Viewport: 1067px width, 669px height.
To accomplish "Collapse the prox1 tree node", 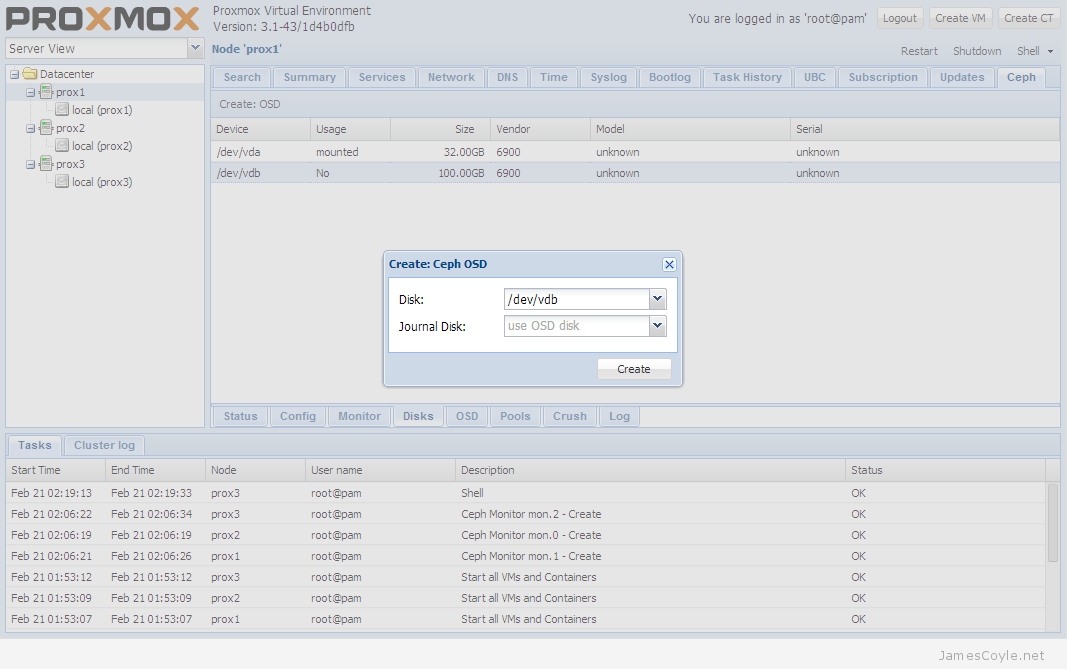I will [30, 92].
